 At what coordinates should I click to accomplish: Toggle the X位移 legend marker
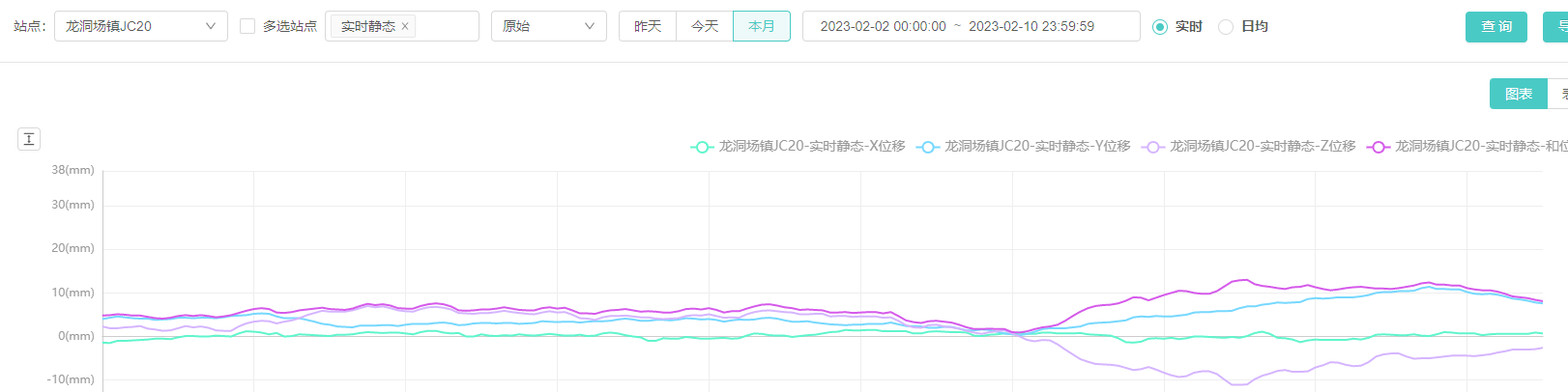pos(702,147)
